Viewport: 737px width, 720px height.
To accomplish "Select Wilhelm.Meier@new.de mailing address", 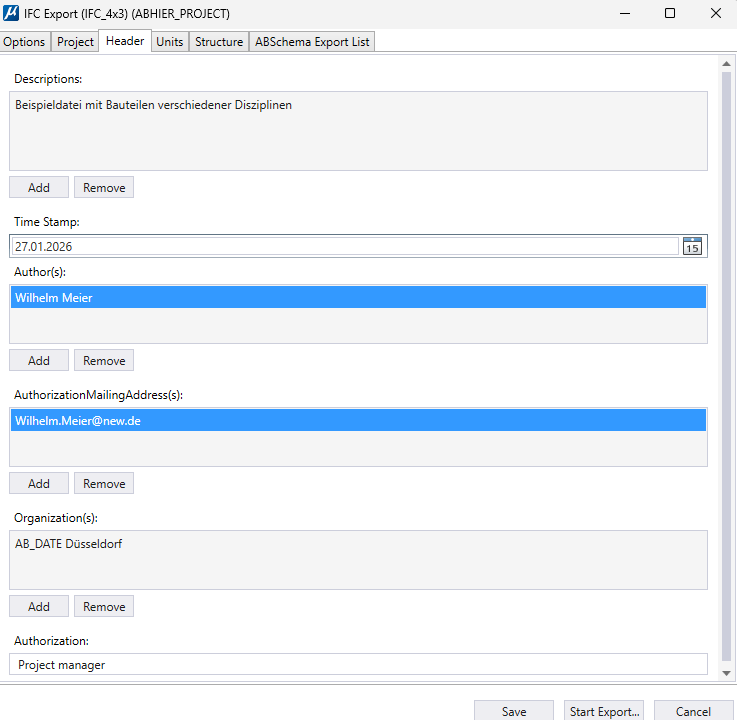I will [x=358, y=421].
